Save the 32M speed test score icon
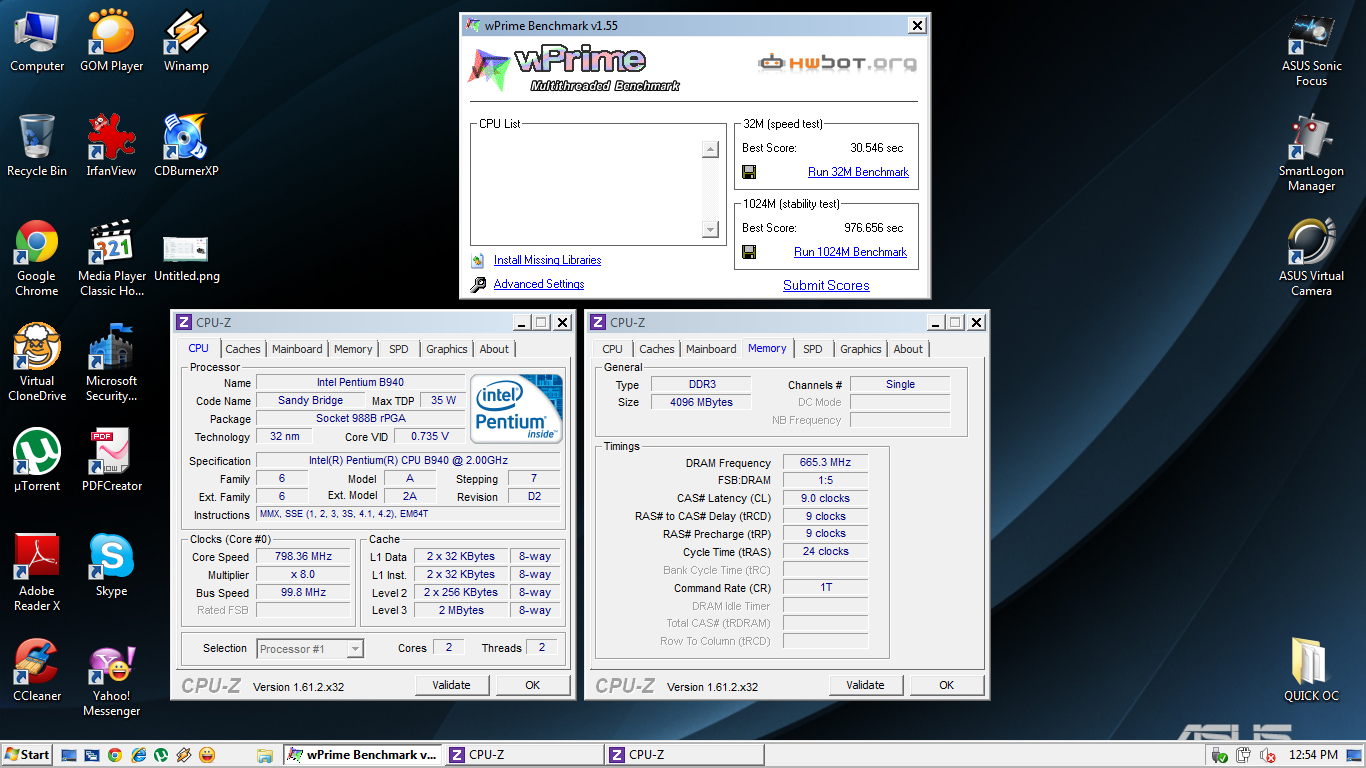1366x768 pixels. tap(749, 172)
